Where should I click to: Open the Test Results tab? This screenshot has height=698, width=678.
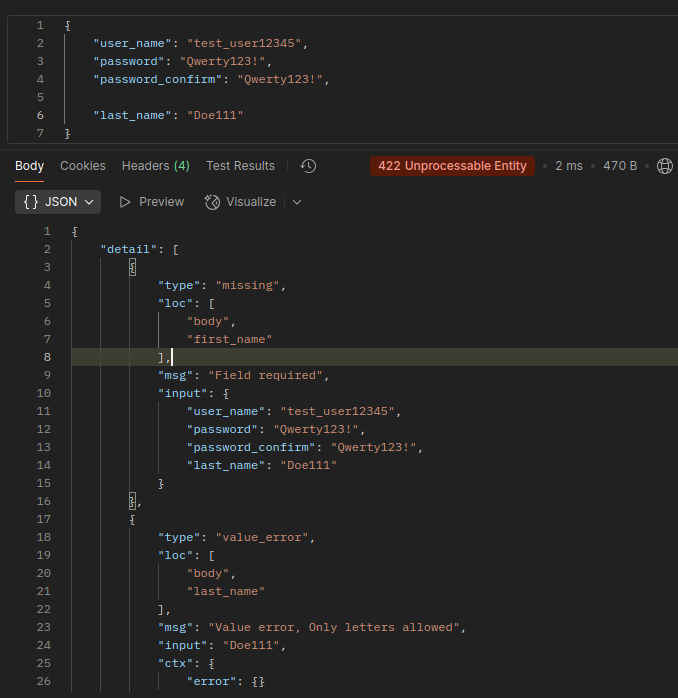[x=240, y=166]
